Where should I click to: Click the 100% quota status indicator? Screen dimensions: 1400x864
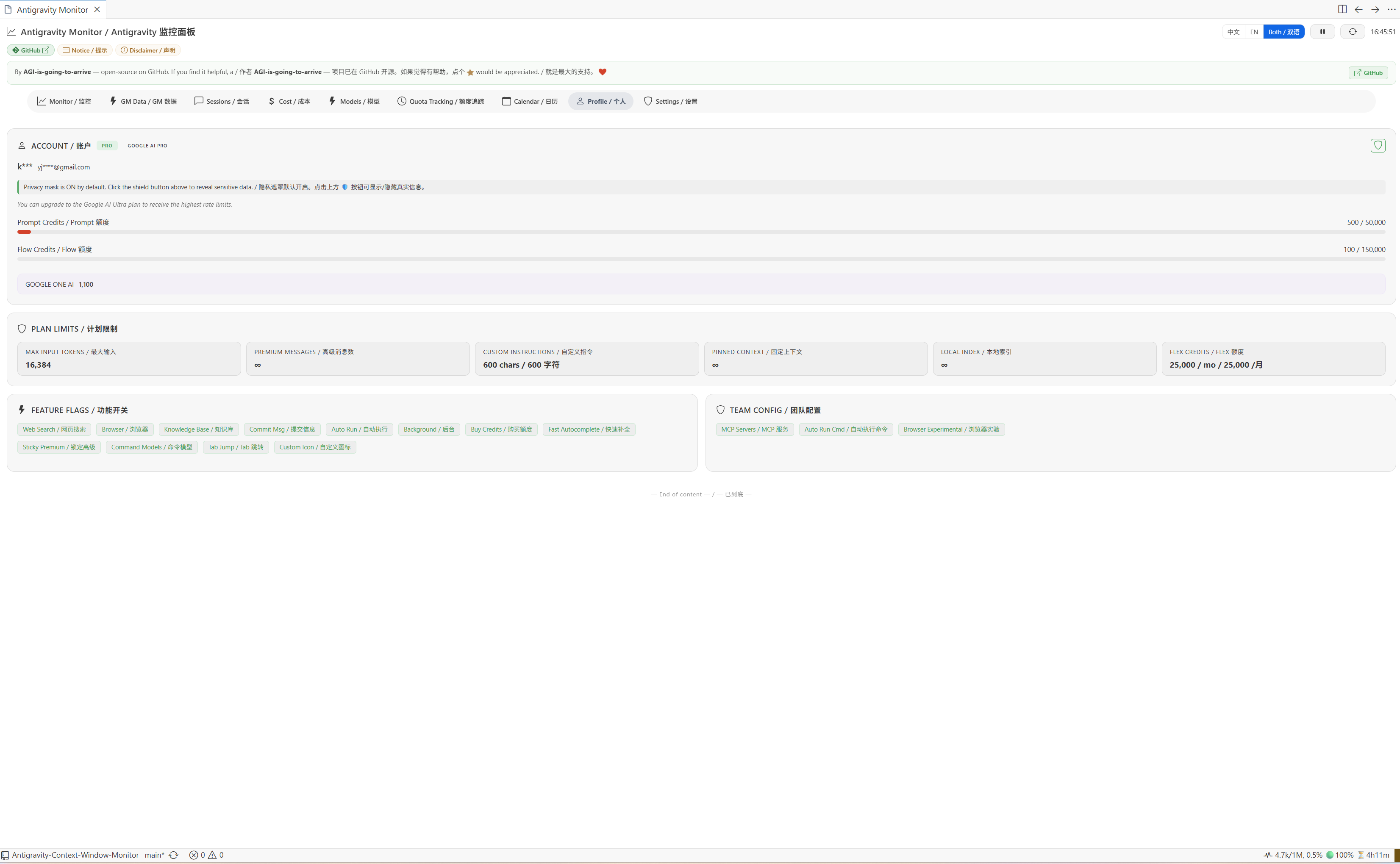click(x=1340, y=856)
